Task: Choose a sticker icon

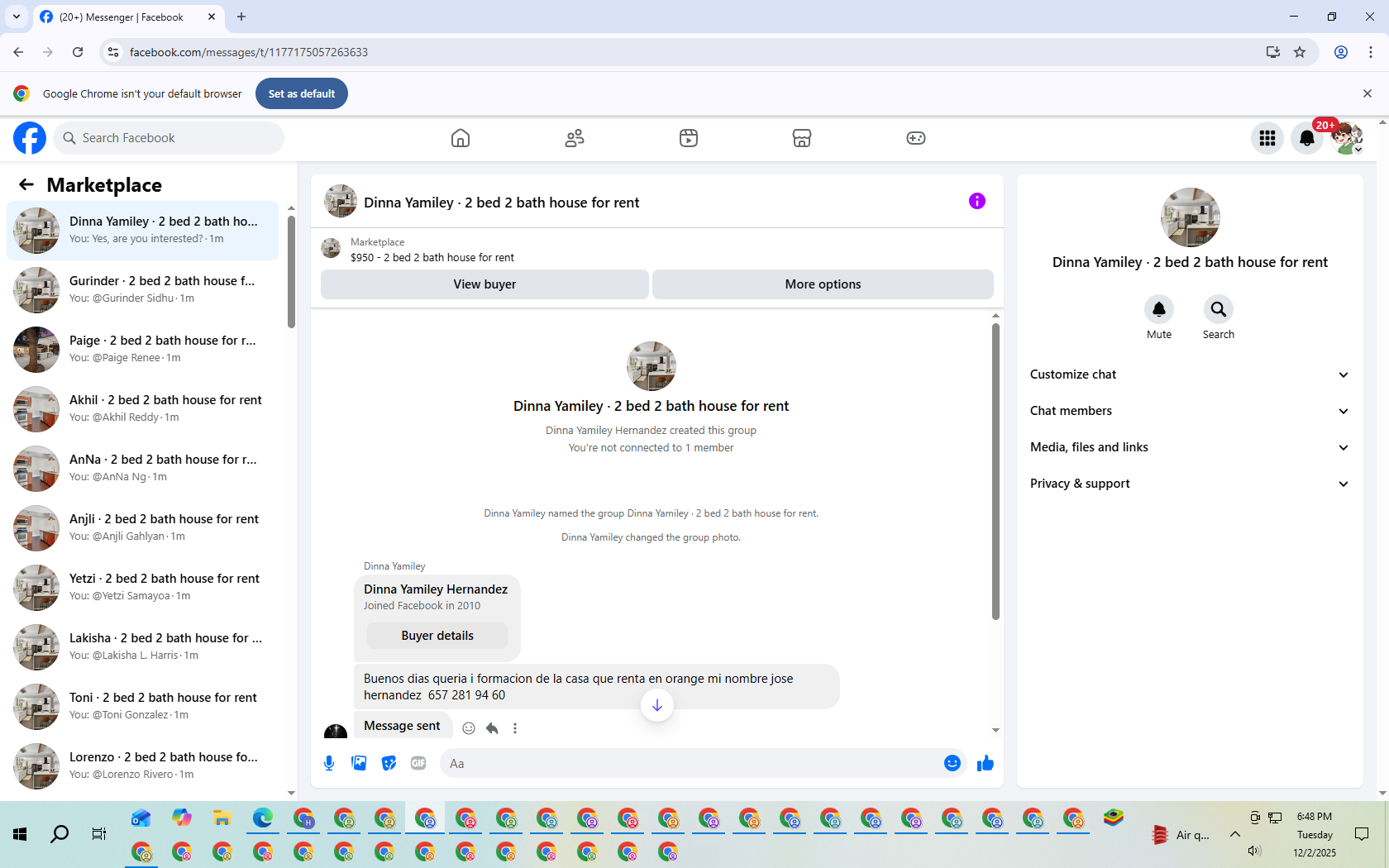Action: [389, 763]
